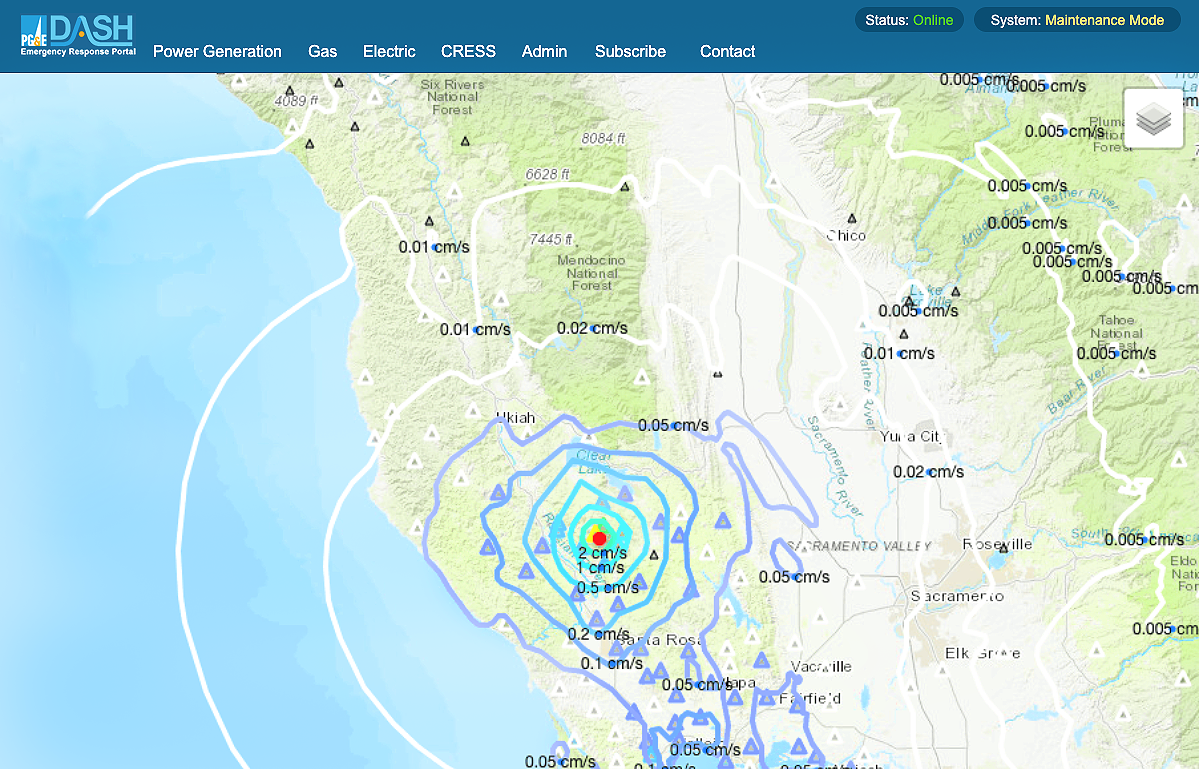Click the Status: Online badge
Screen dimensions: 1199x769
(909, 20)
